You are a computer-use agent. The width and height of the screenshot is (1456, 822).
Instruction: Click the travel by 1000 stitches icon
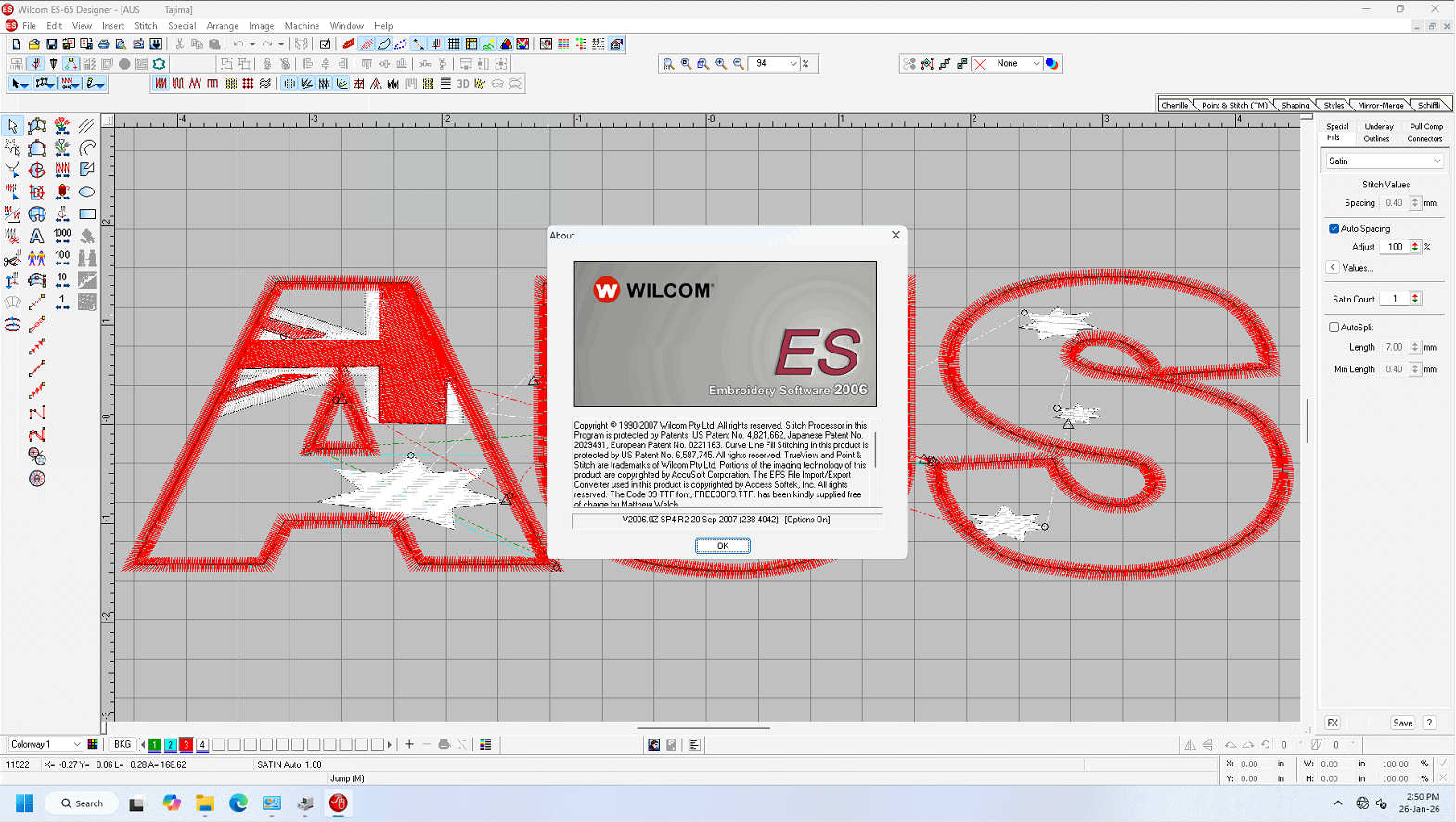[62, 237]
